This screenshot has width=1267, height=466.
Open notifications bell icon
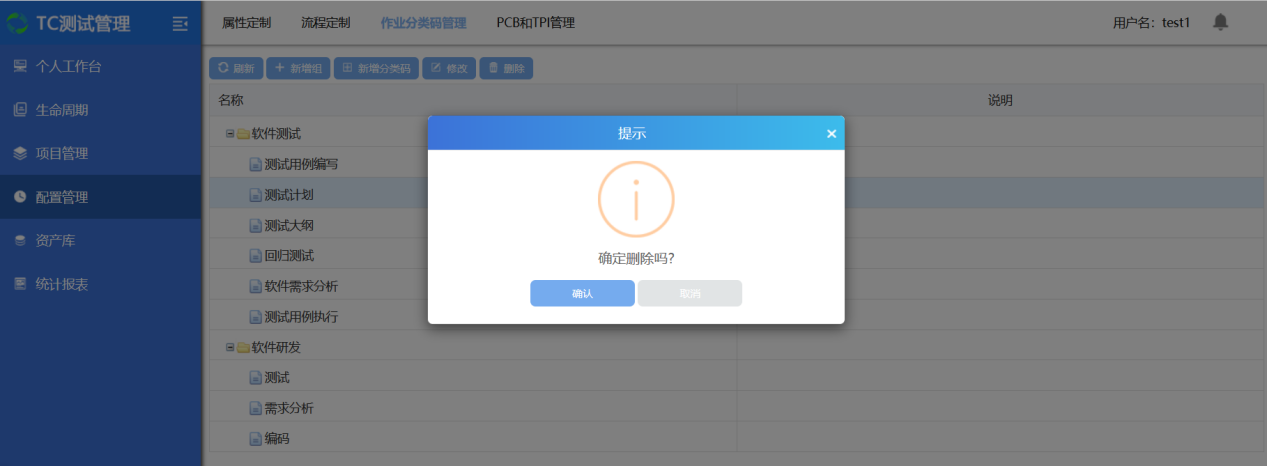pyautogui.click(x=1220, y=22)
